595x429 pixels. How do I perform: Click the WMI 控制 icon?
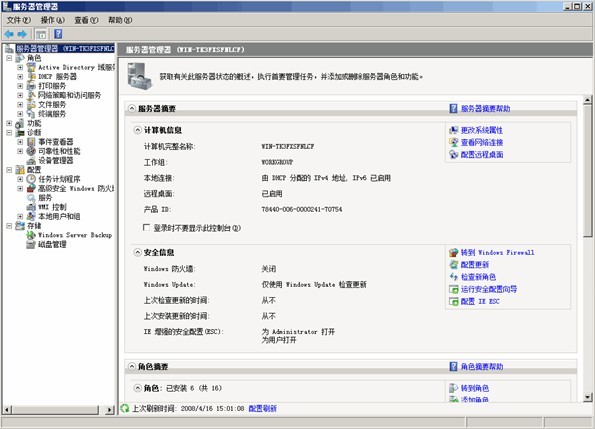click(31, 207)
